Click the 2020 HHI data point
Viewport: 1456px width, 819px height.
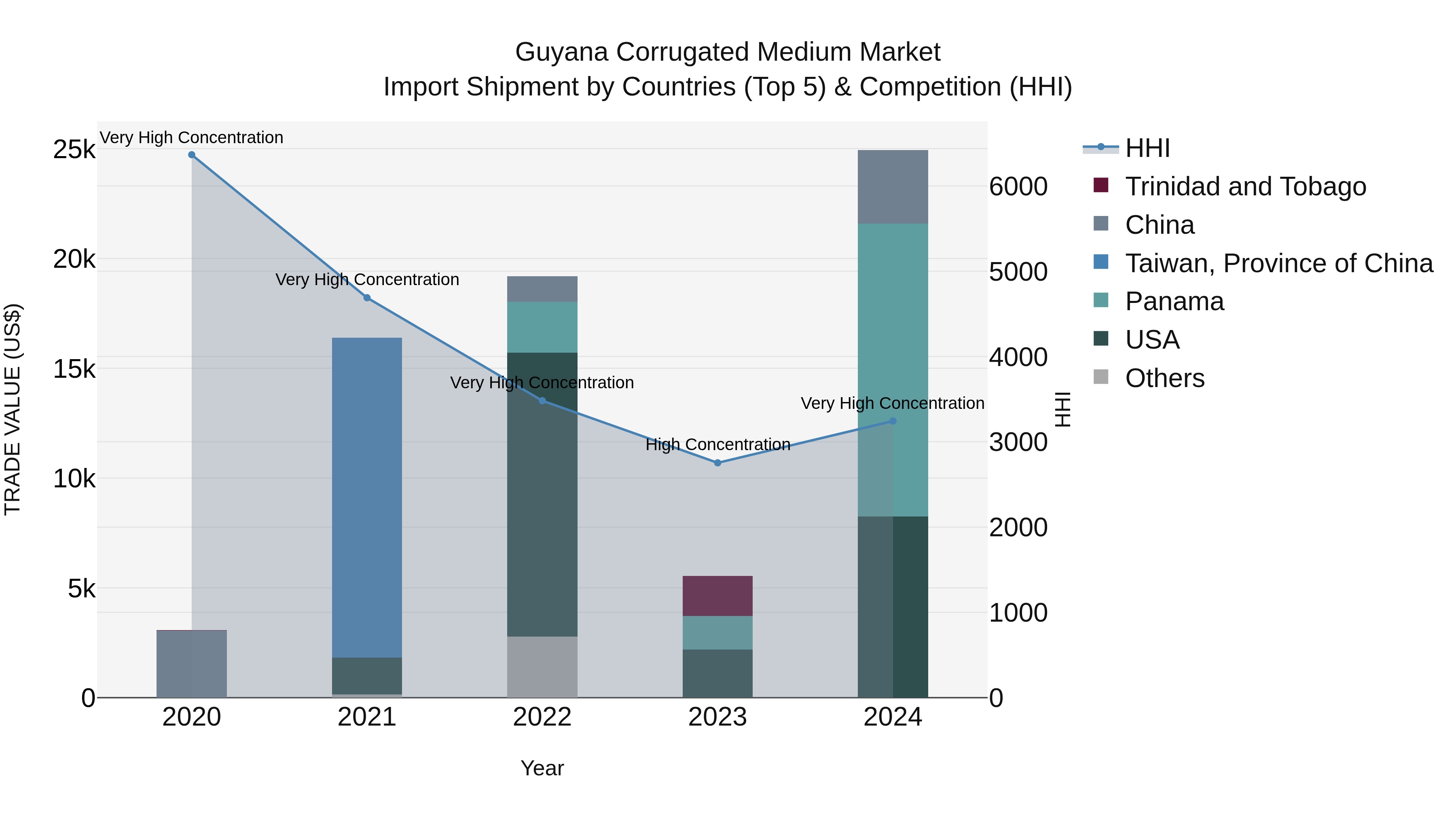tap(192, 155)
